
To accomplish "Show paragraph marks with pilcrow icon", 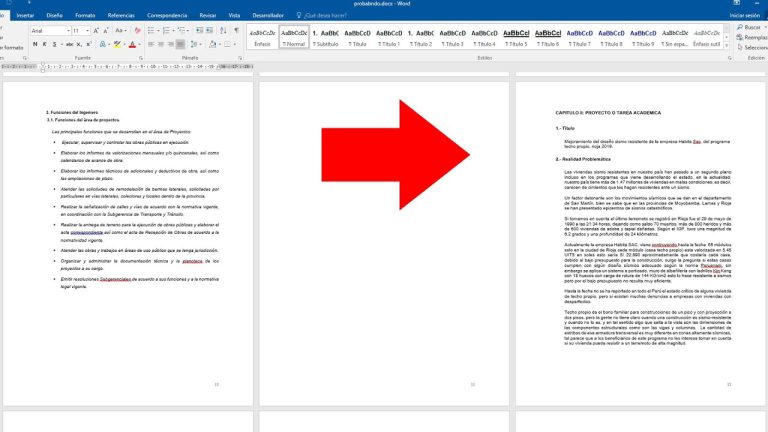I will [236, 31].
